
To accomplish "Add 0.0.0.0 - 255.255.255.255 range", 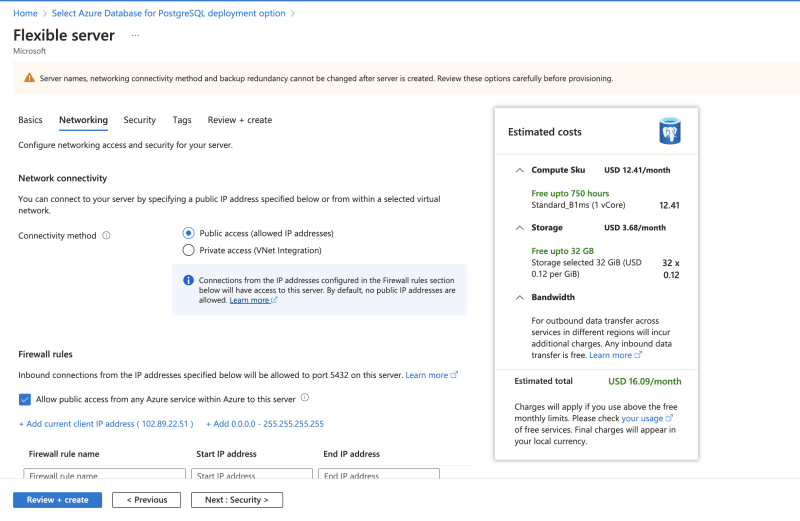I will tap(265, 424).
